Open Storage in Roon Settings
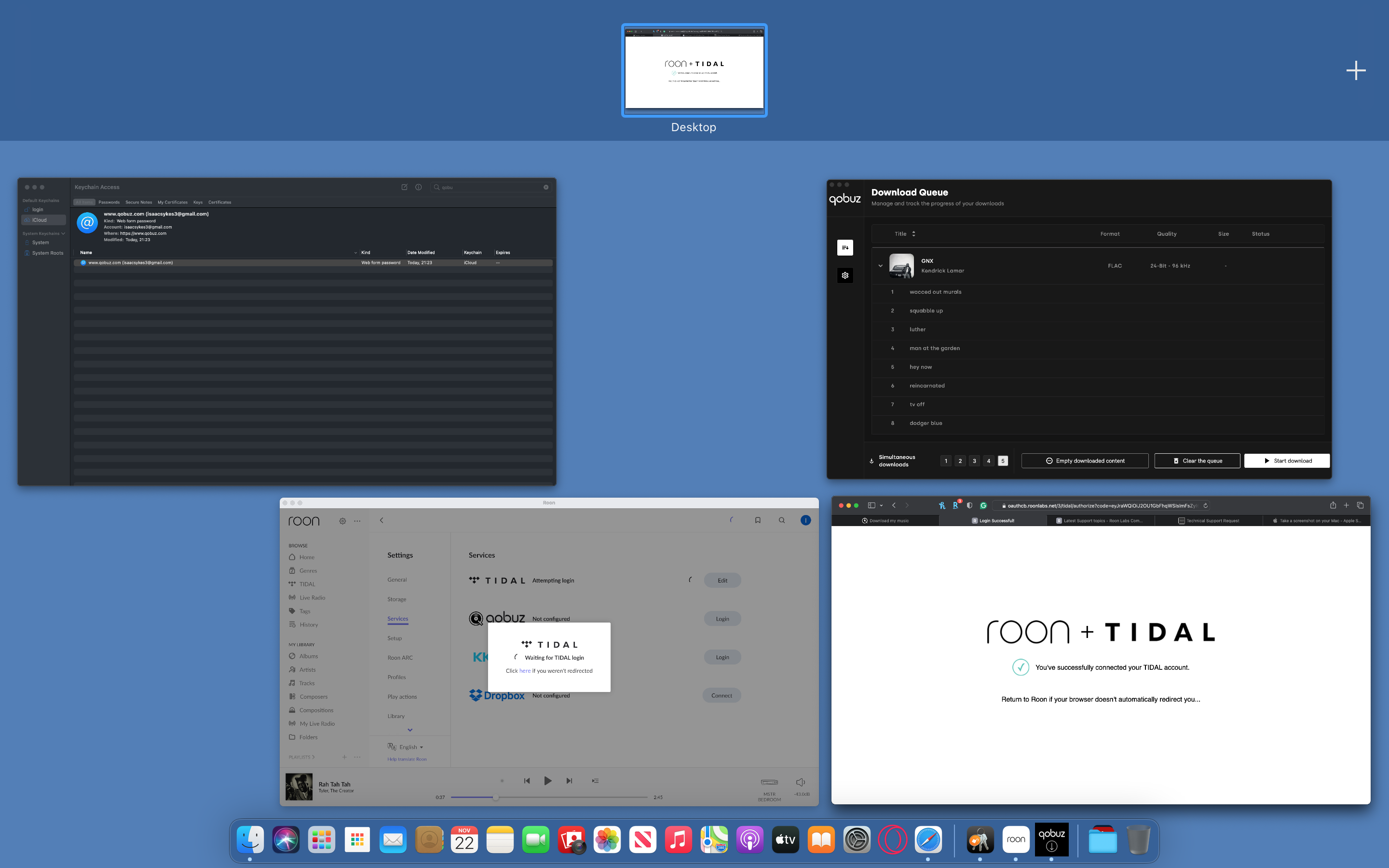The width and height of the screenshot is (1389, 868). 396,599
